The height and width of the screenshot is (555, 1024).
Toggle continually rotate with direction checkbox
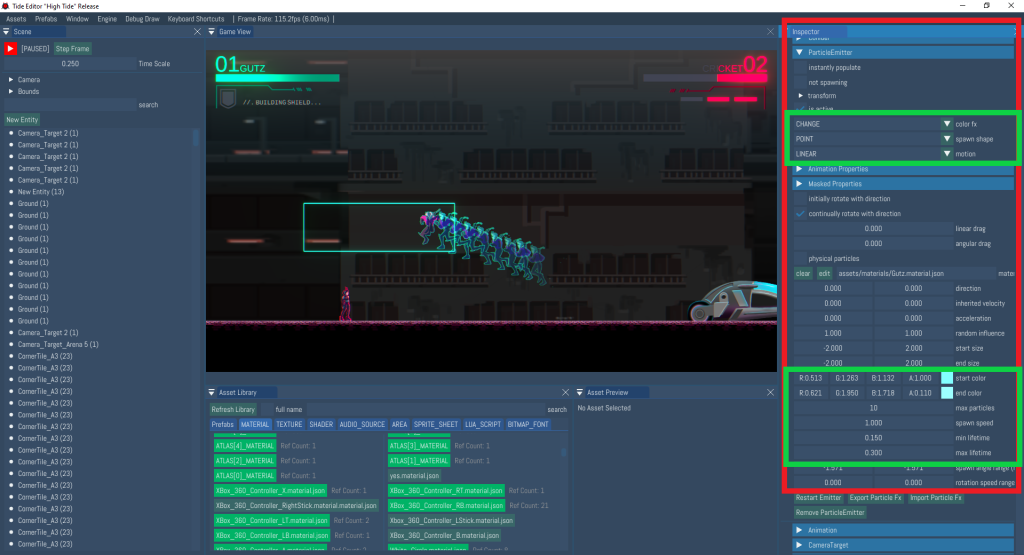(x=800, y=214)
